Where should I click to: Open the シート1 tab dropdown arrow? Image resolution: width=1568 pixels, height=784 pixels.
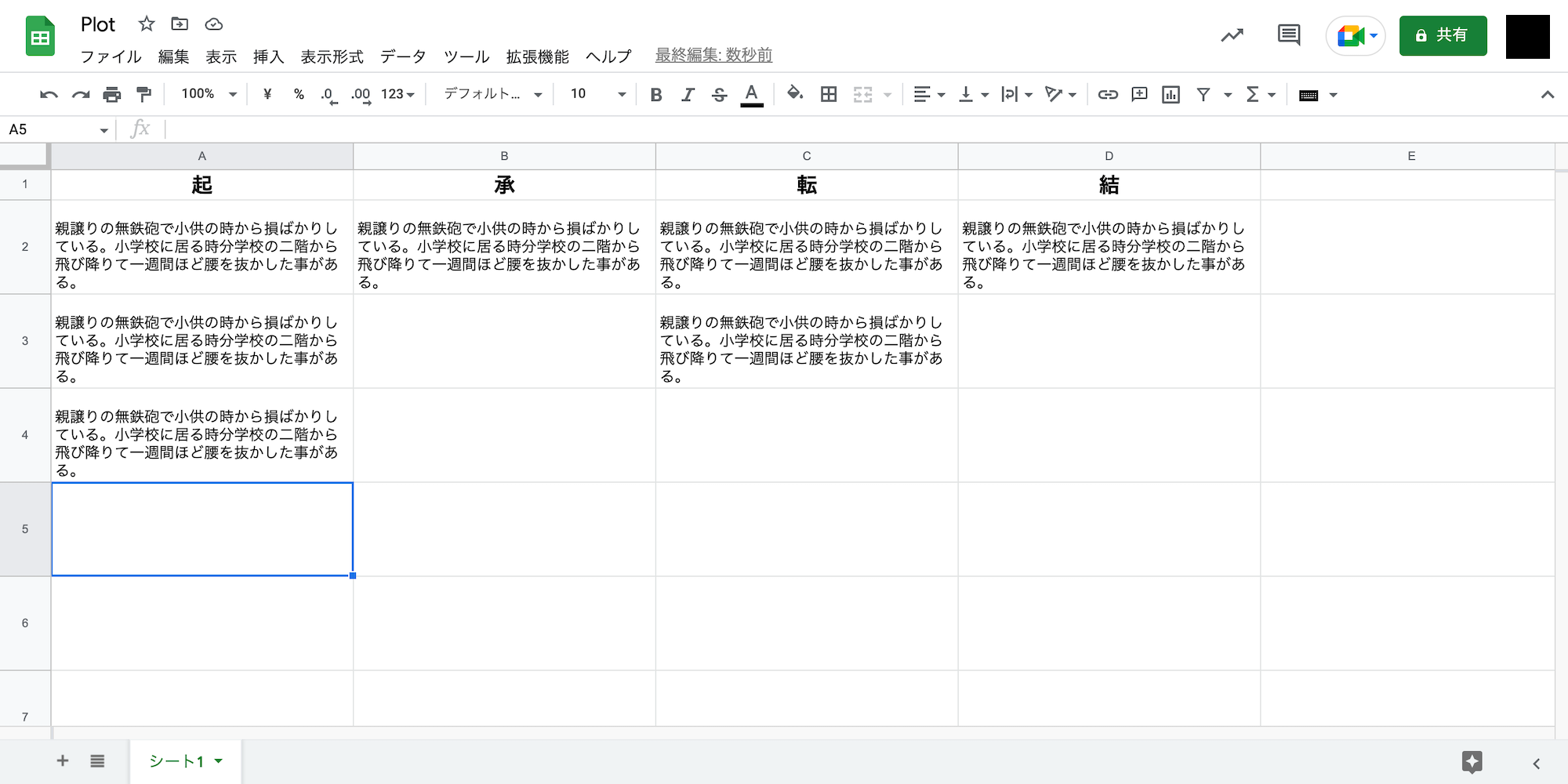point(219,760)
